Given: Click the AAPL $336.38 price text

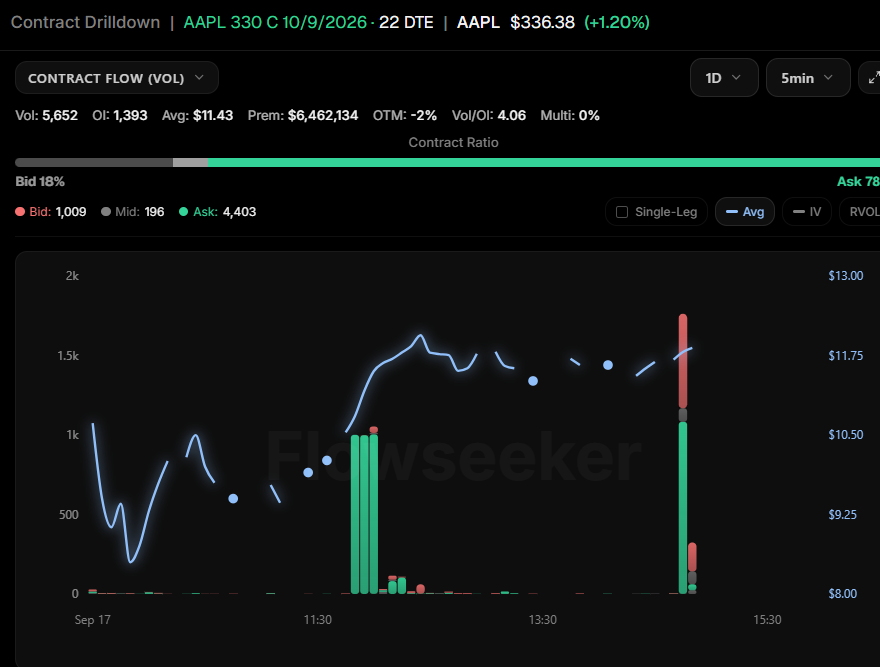Looking at the screenshot, I should pyautogui.click(x=516, y=22).
